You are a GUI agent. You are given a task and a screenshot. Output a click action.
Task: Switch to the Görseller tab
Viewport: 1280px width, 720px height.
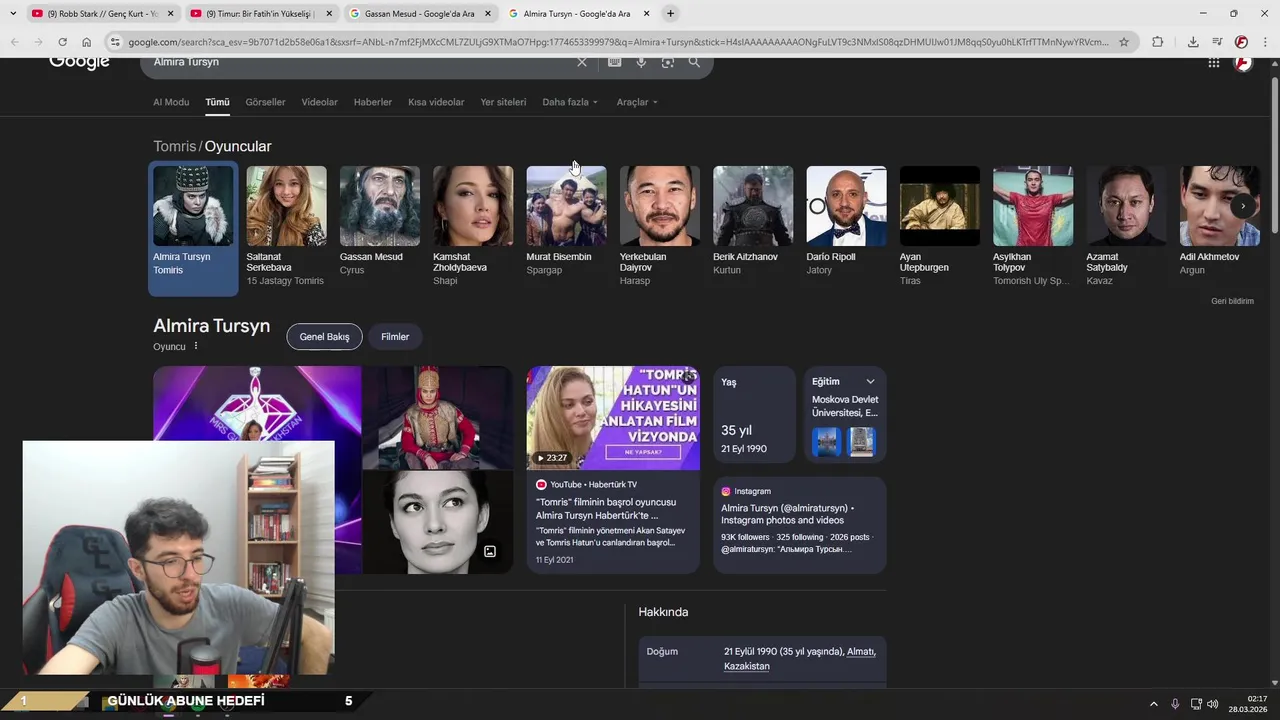pyautogui.click(x=265, y=102)
